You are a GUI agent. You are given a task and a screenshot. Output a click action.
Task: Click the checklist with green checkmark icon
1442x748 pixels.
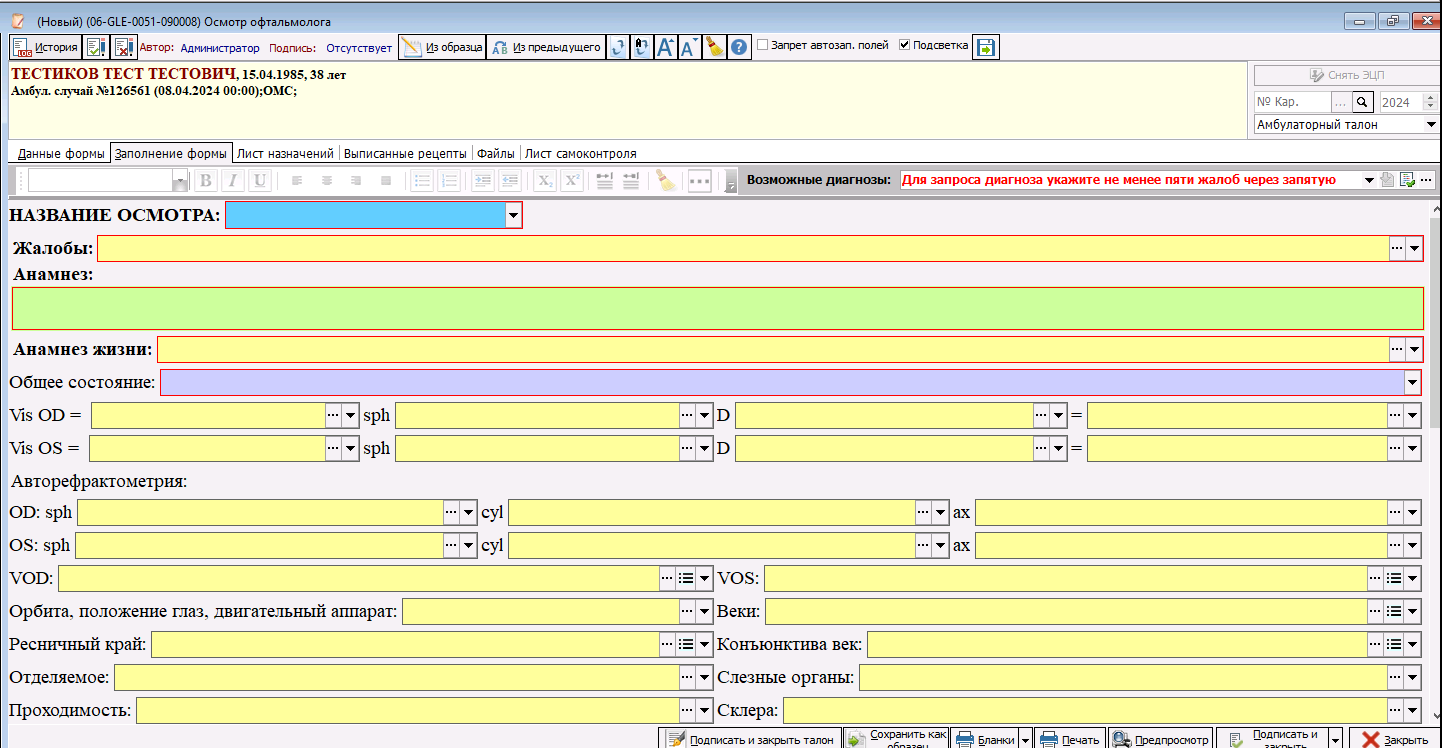click(96, 47)
